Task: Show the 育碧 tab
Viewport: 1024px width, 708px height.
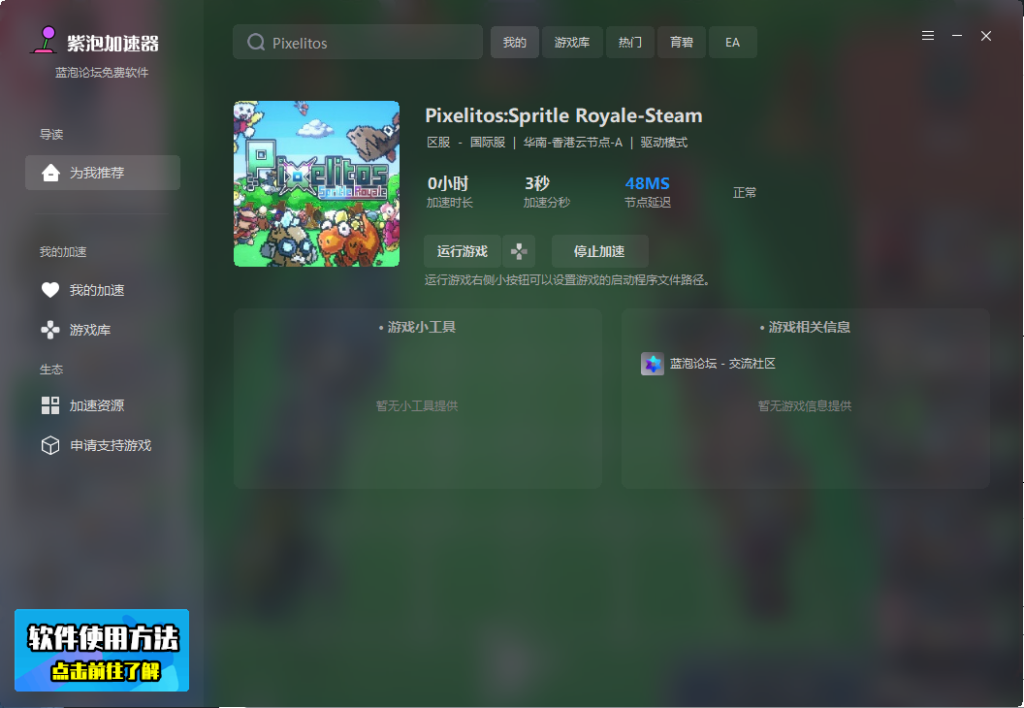Action: tap(682, 42)
